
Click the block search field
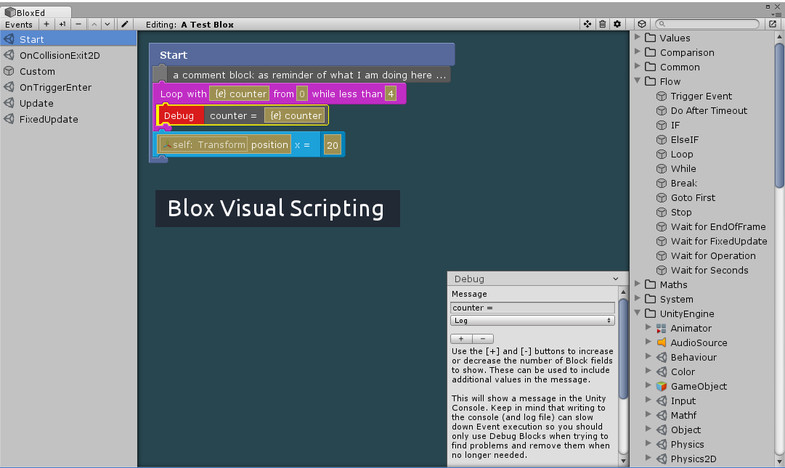(x=707, y=24)
